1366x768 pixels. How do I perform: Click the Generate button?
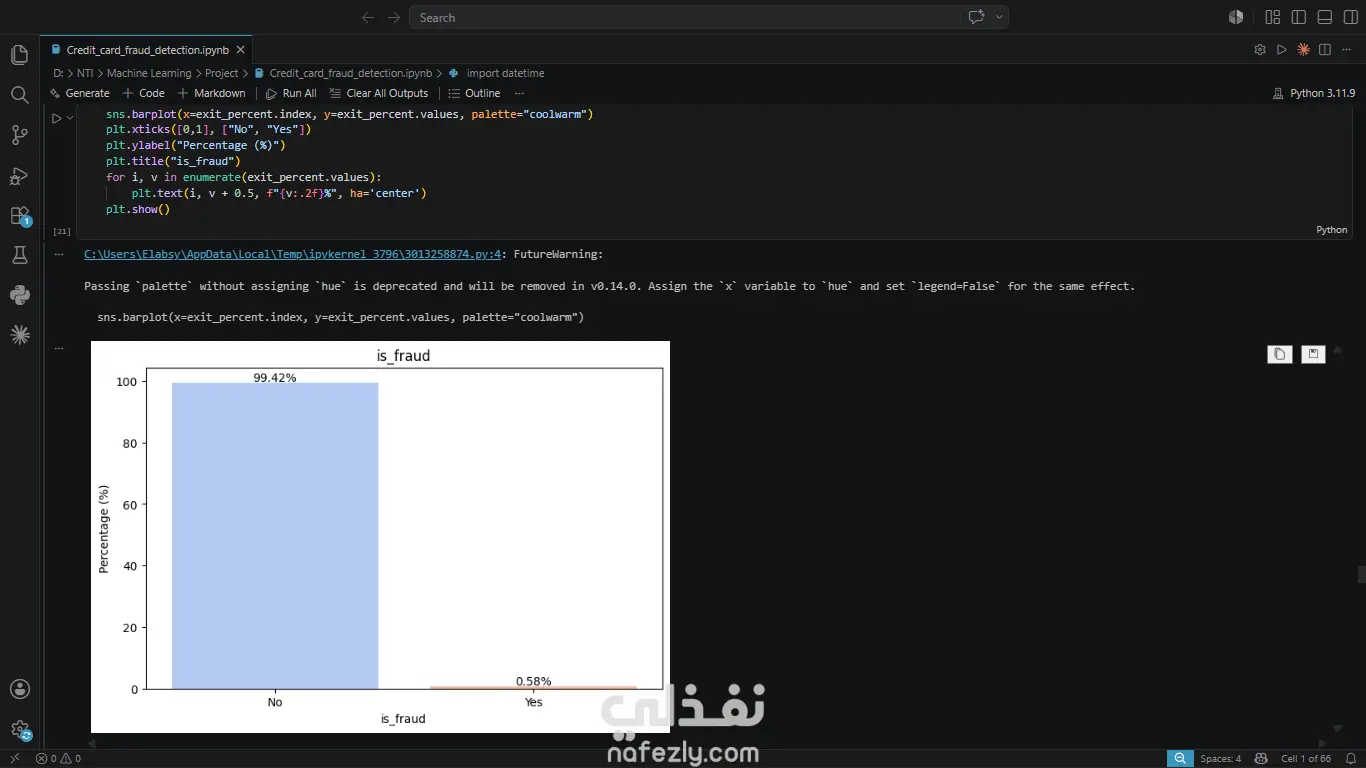pos(80,93)
